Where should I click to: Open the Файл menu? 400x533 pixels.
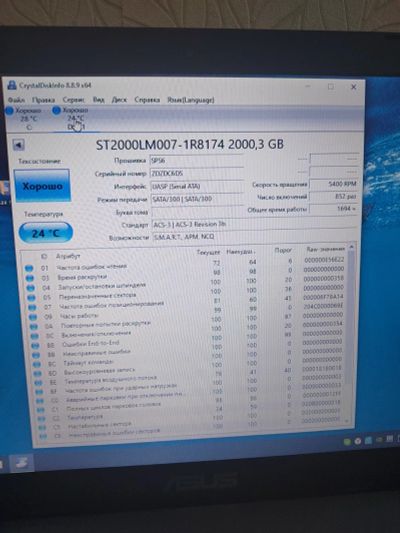pyautogui.click(x=16, y=100)
